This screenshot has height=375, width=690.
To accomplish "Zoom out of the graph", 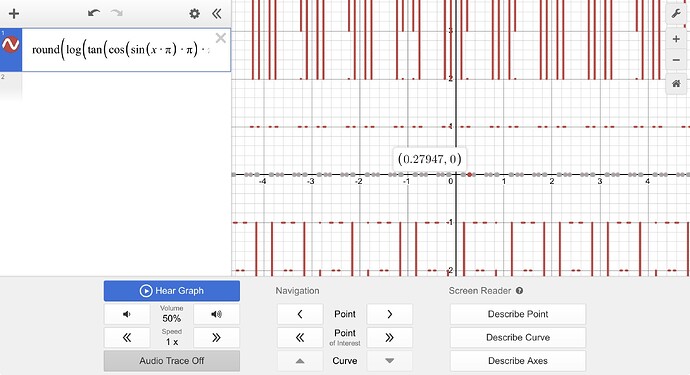I will coord(676,60).
